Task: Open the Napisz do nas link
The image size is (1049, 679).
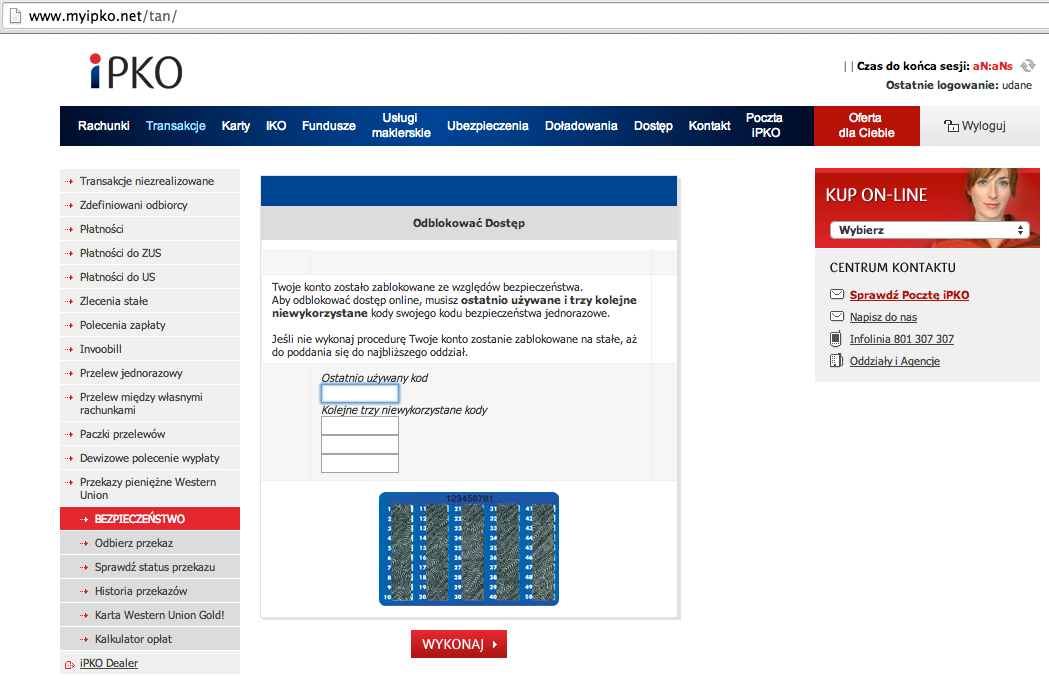Action: pos(883,317)
